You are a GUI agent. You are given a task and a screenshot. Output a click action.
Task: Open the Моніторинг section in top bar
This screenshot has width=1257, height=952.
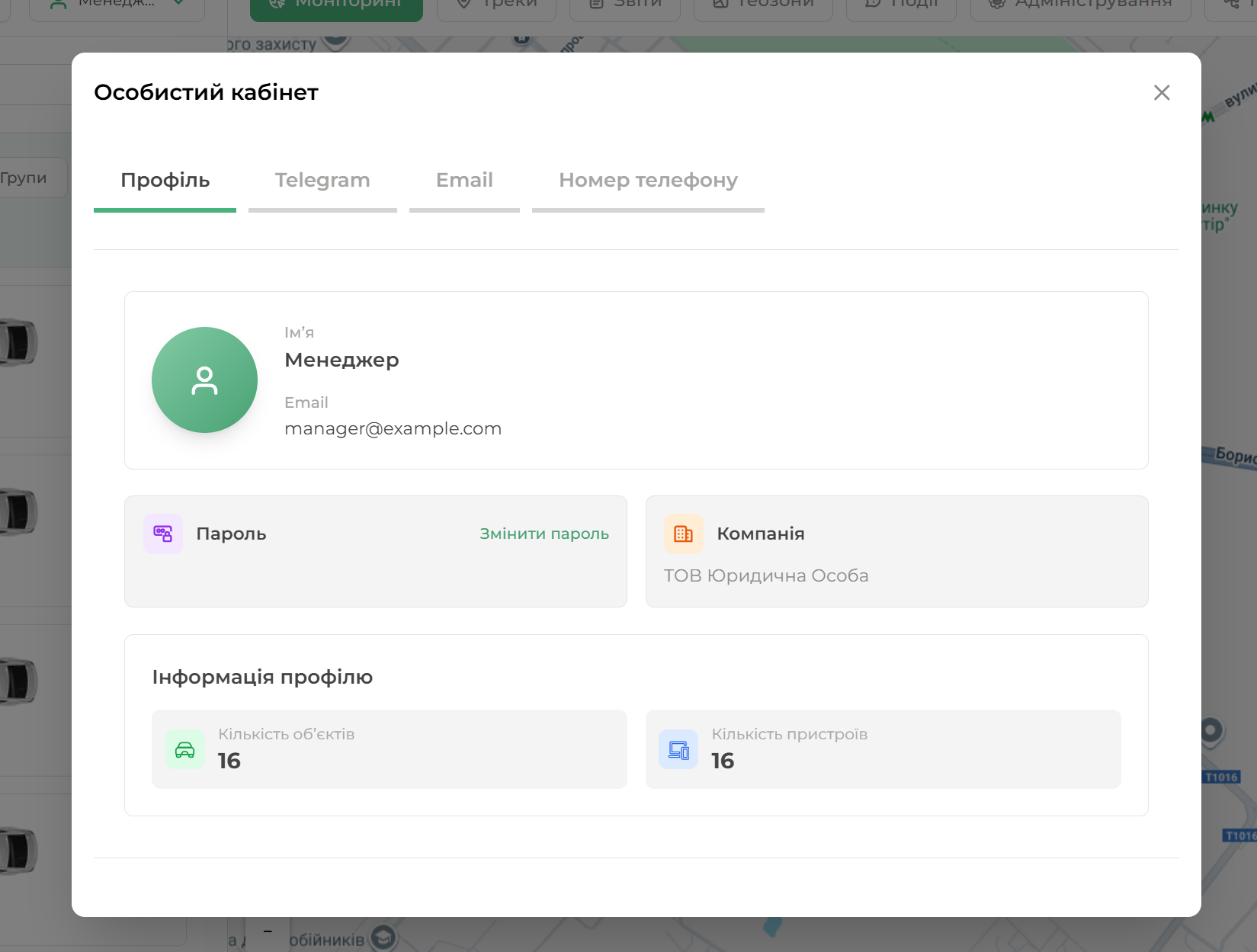[336, 6]
